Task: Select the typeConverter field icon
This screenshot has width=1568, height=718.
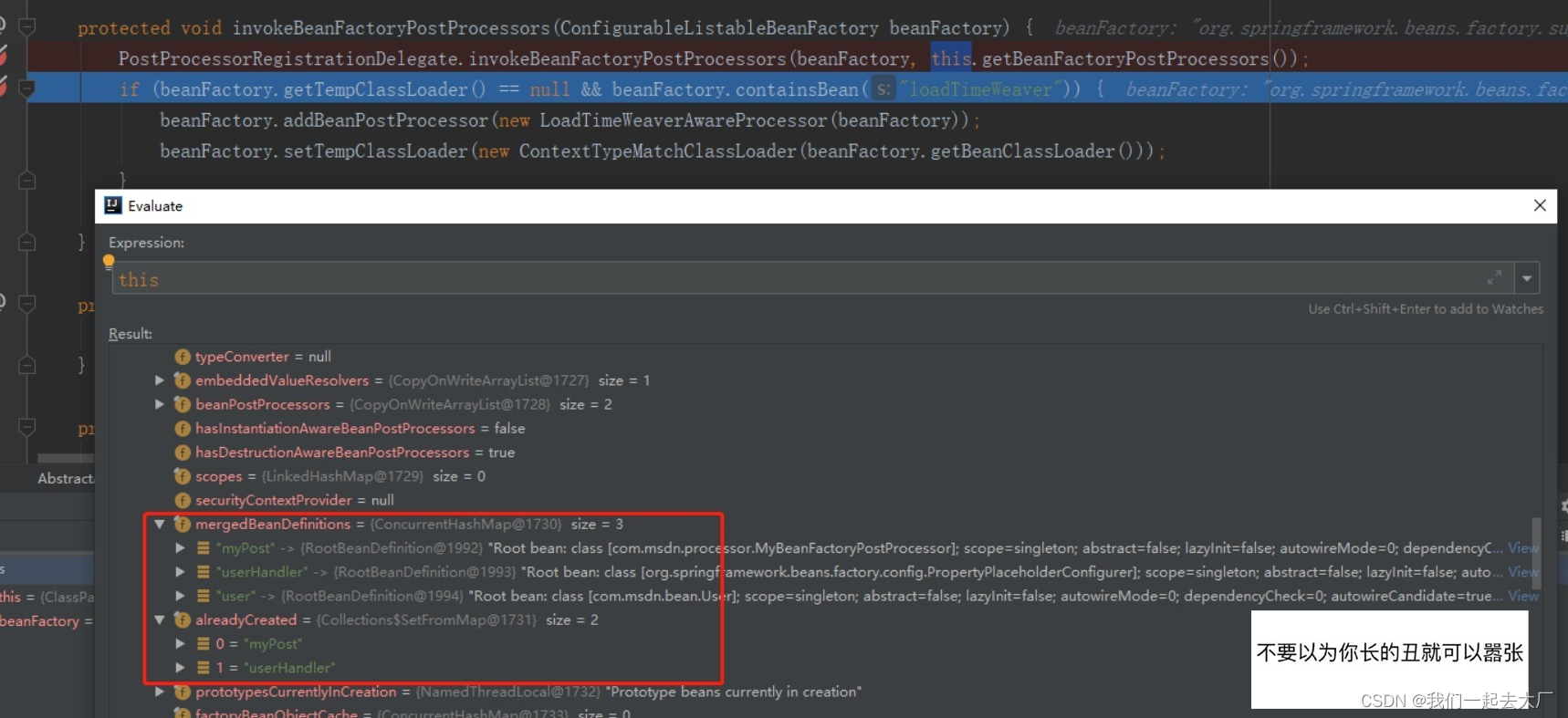Action: pyautogui.click(x=183, y=357)
